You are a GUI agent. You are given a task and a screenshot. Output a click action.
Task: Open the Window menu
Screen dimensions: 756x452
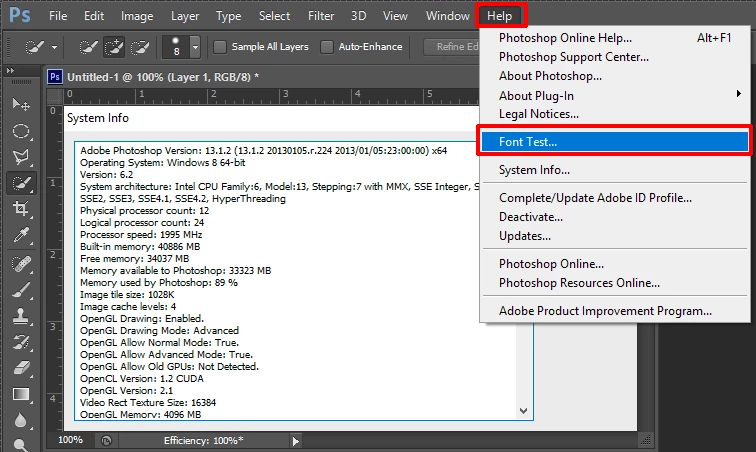tap(447, 16)
